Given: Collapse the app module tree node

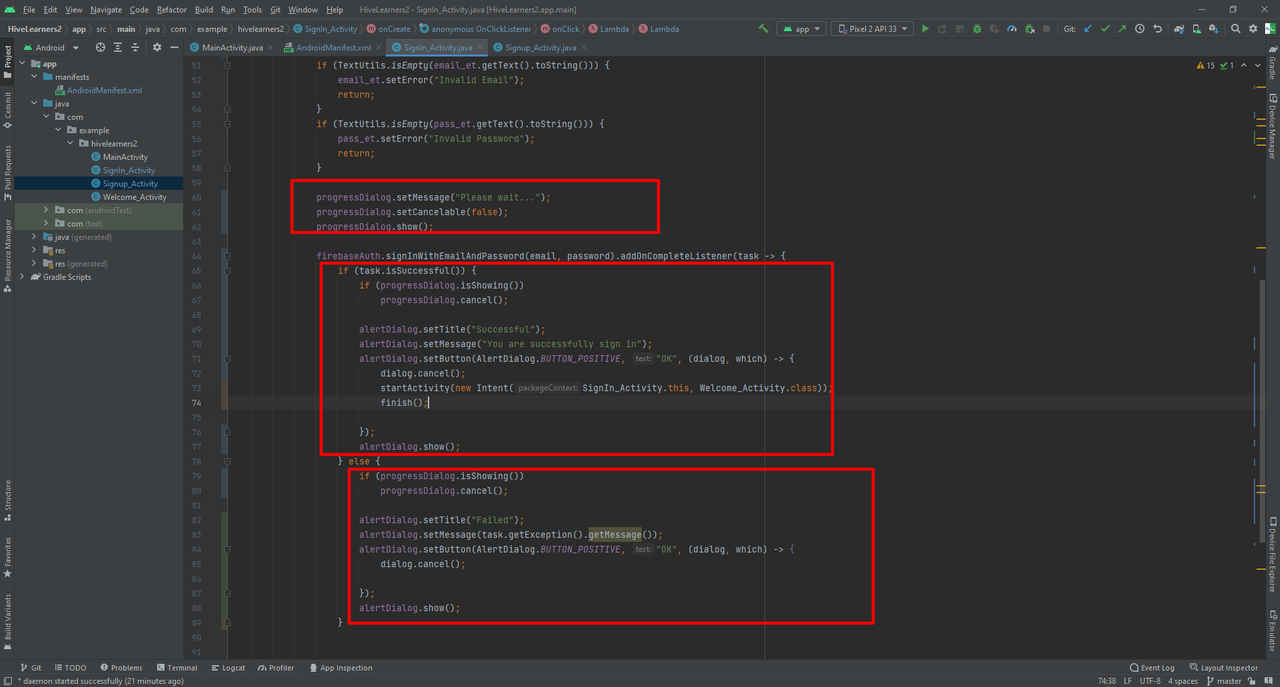Looking at the screenshot, I should (x=22, y=64).
